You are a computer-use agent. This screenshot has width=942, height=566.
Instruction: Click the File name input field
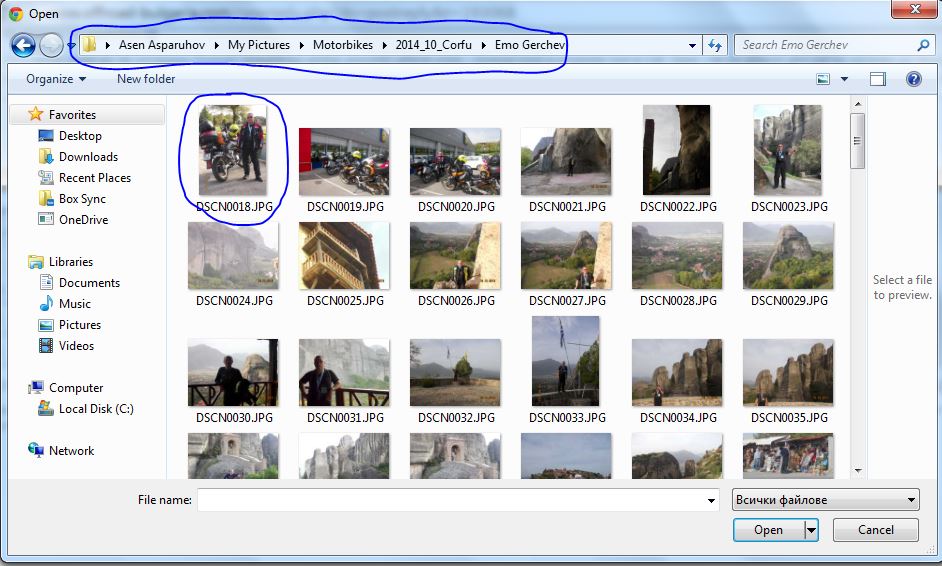pyautogui.click(x=451, y=500)
